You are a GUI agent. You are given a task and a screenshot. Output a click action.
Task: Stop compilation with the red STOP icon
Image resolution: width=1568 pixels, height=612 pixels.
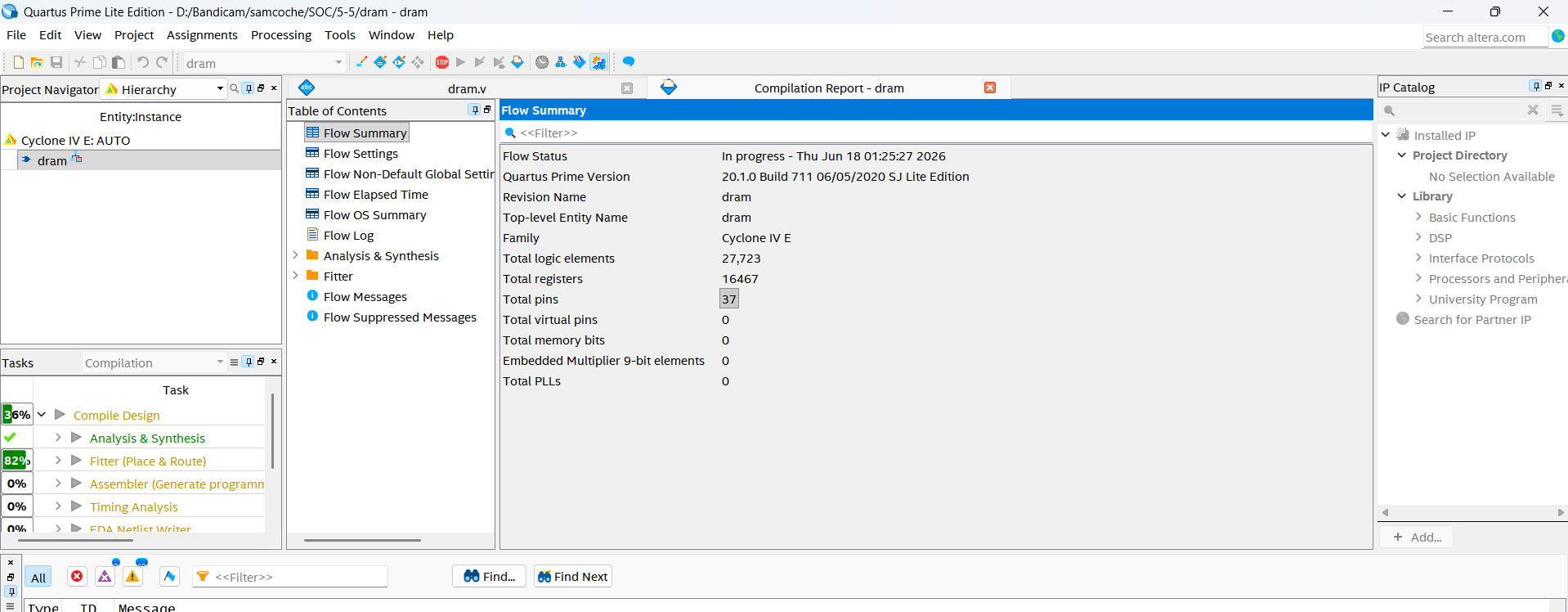pos(442,62)
